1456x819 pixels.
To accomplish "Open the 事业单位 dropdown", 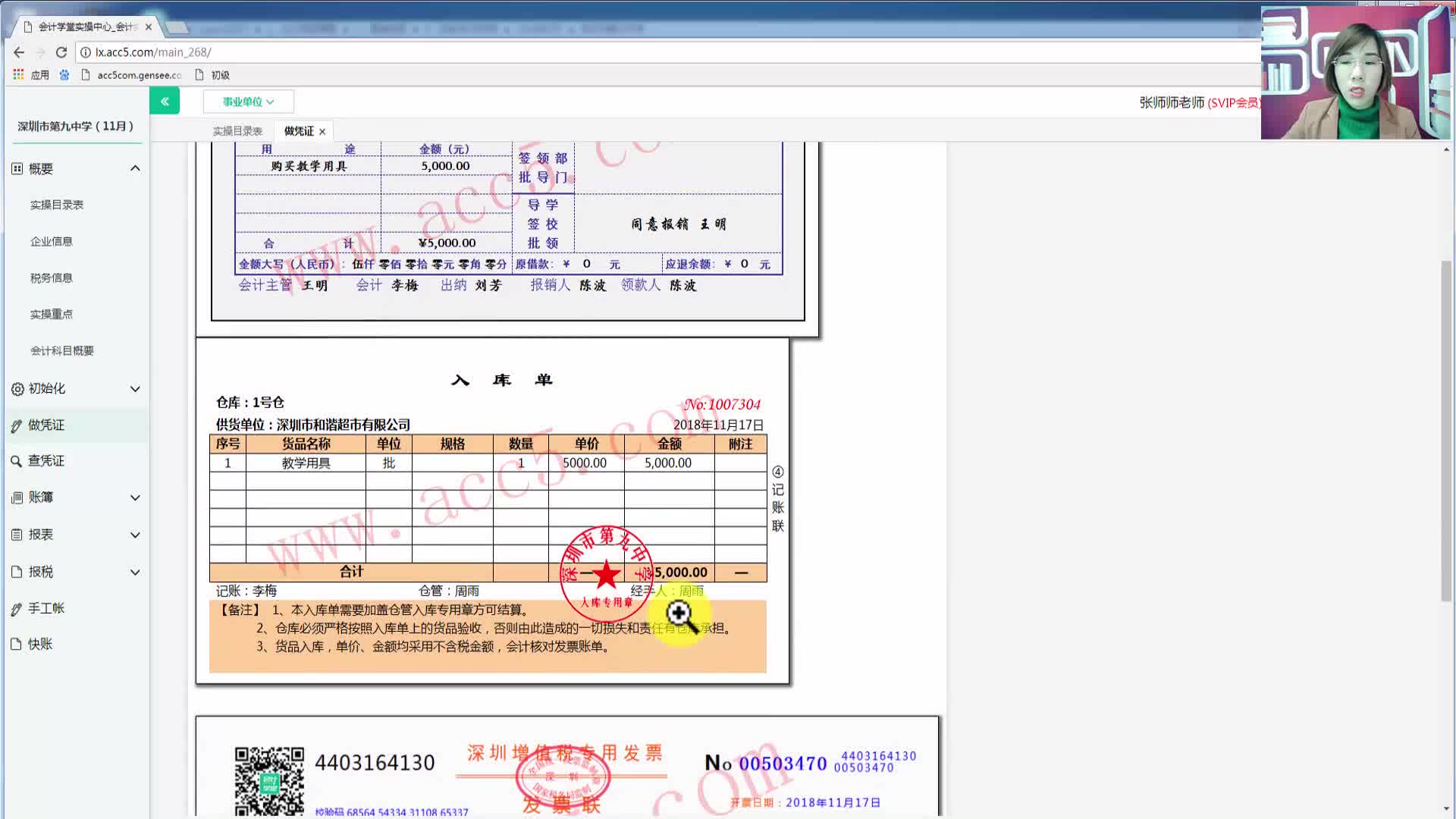I will click(248, 102).
